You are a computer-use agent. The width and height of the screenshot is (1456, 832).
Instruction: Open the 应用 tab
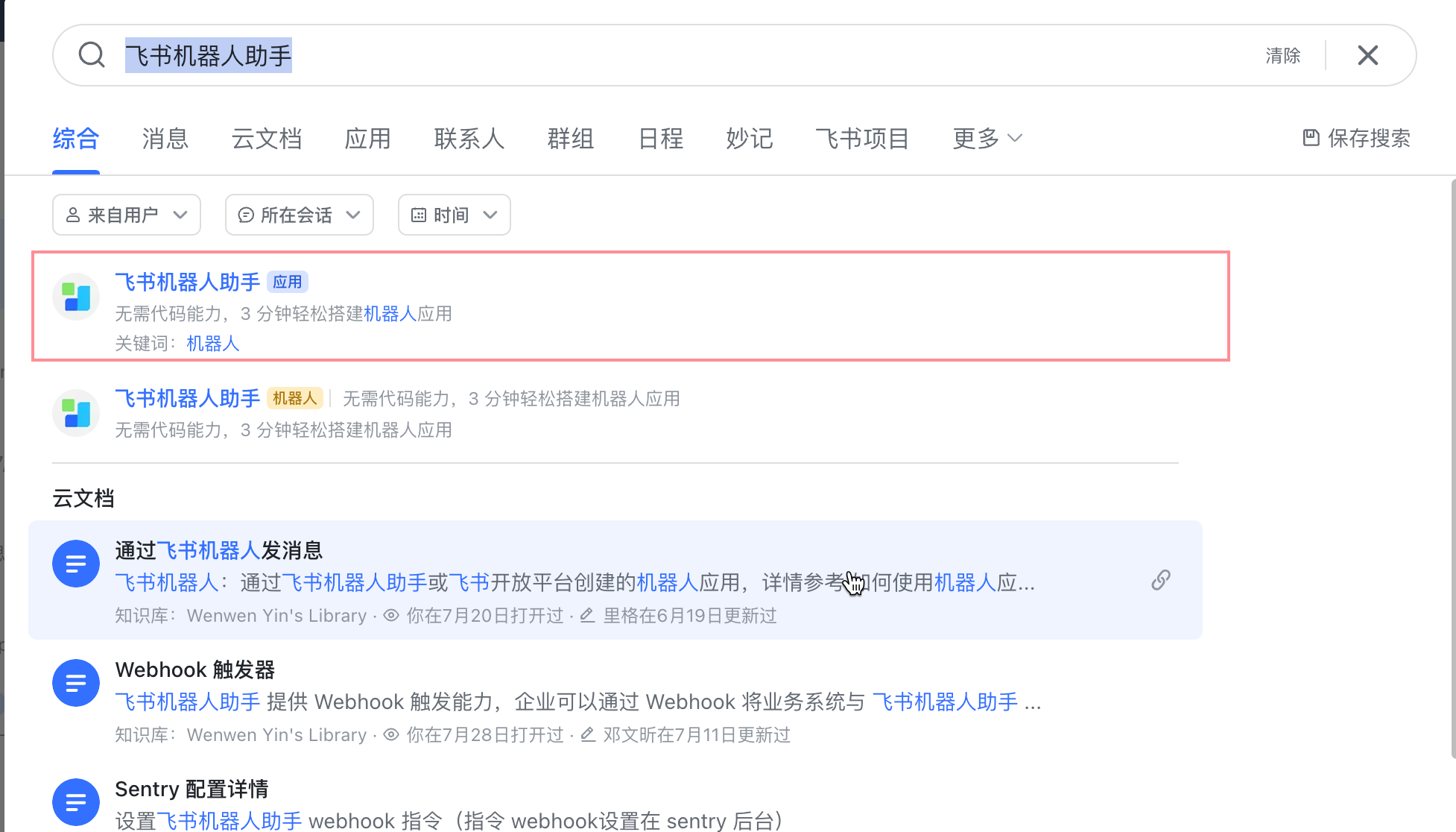[x=368, y=139]
